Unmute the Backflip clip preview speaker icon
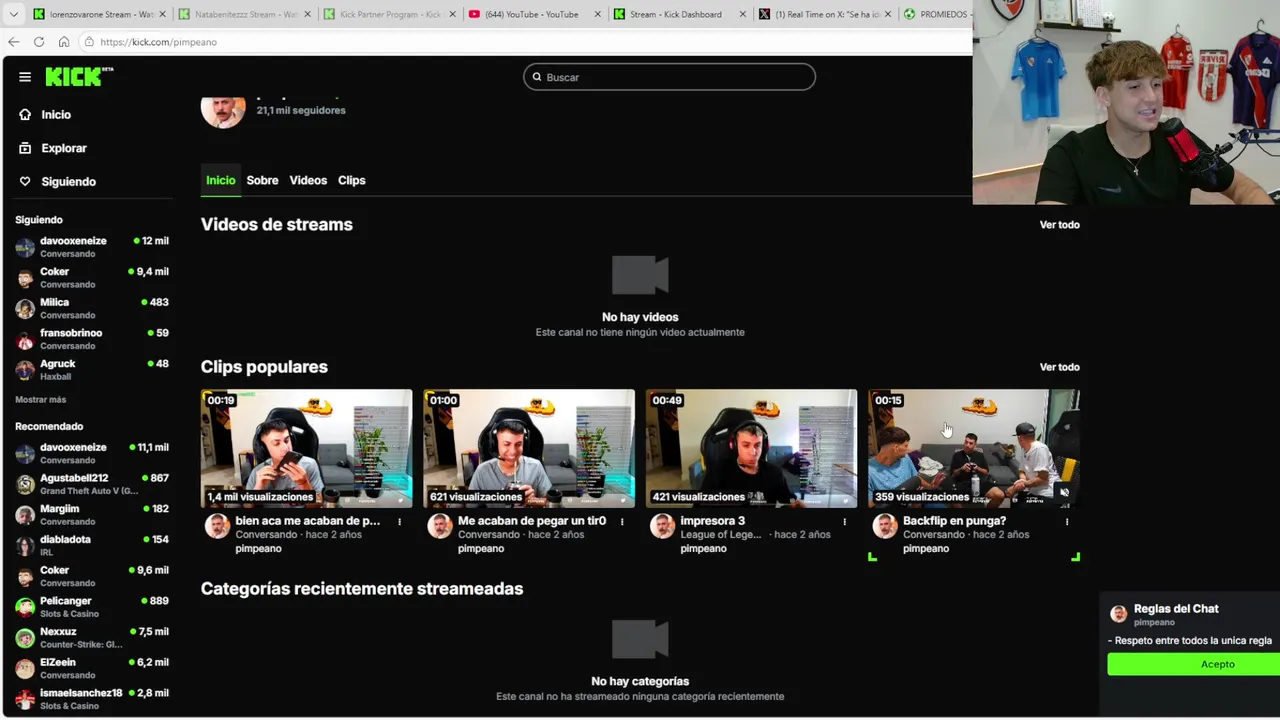This screenshot has width=1280, height=720. pos(1064,492)
